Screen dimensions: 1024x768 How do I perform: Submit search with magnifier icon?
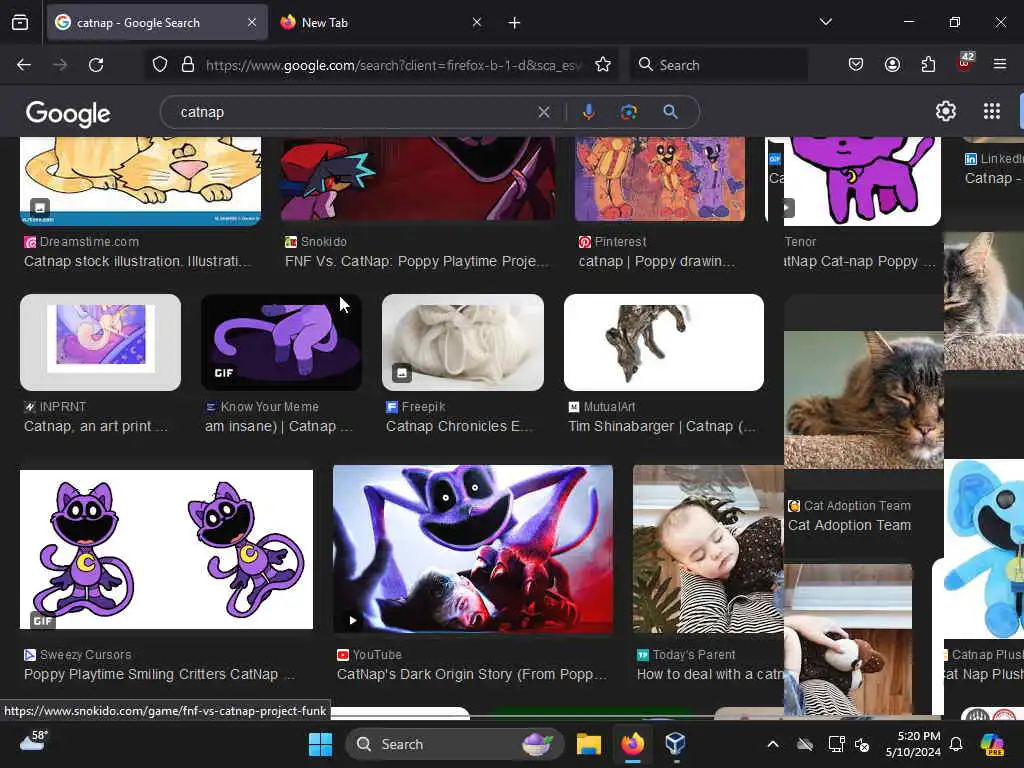pyautogui.click(x=671, y=112)
